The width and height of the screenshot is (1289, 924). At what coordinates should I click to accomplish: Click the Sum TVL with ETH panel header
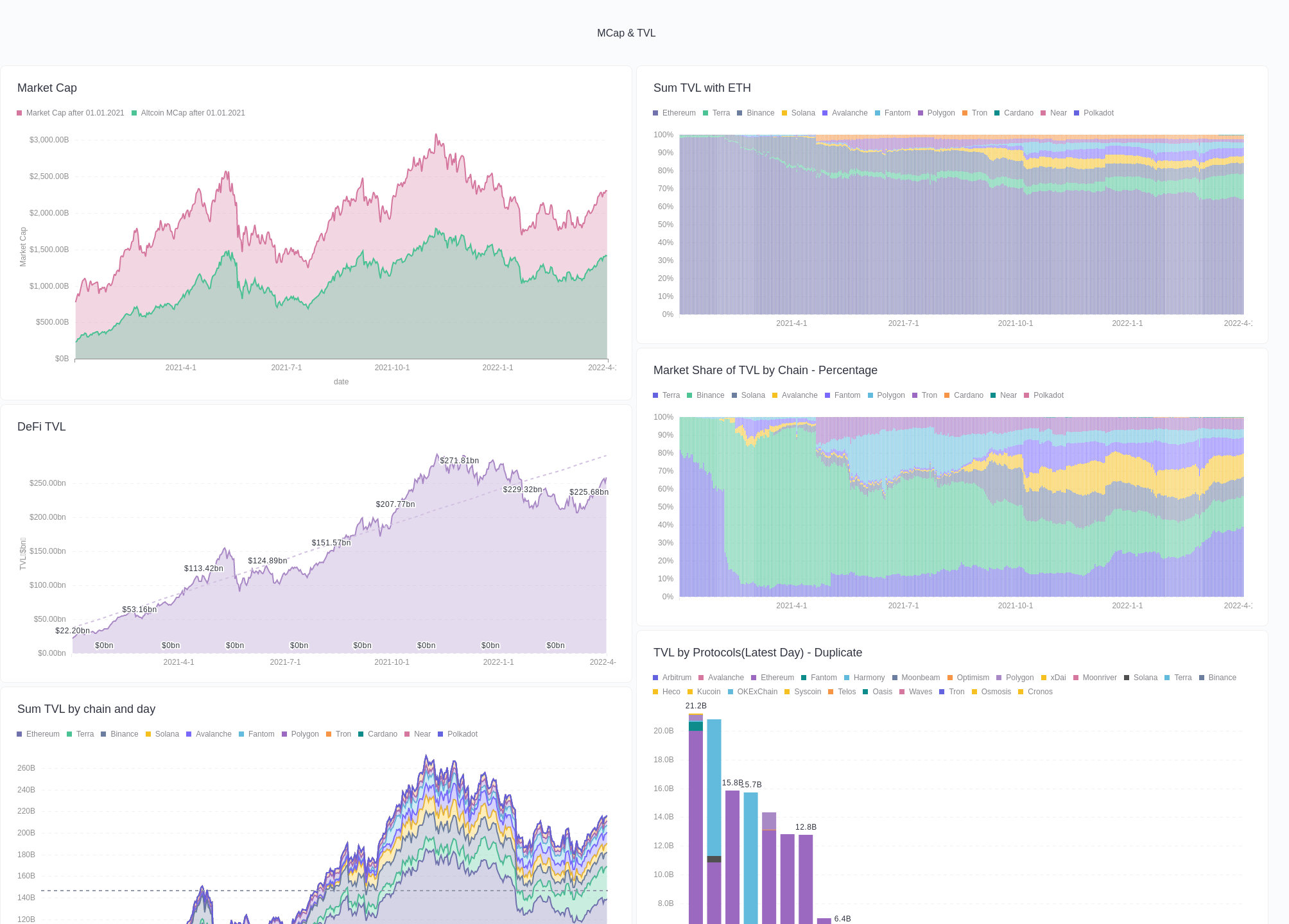tap(702, 88)
